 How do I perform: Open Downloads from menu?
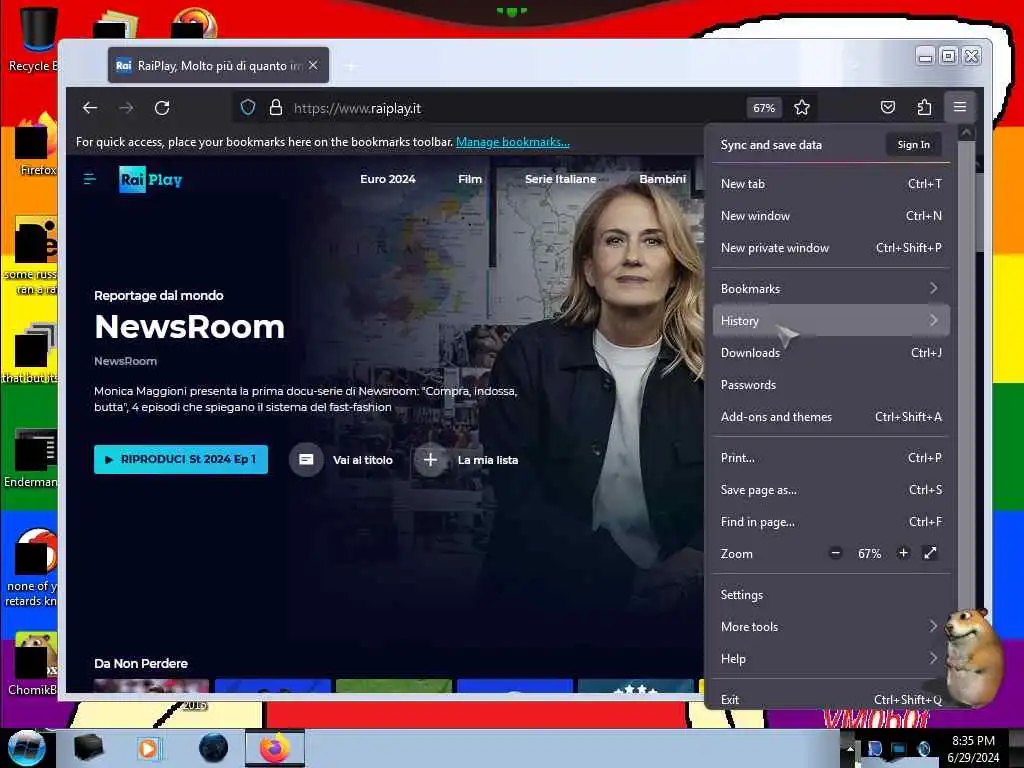click(x=831, y=353)
